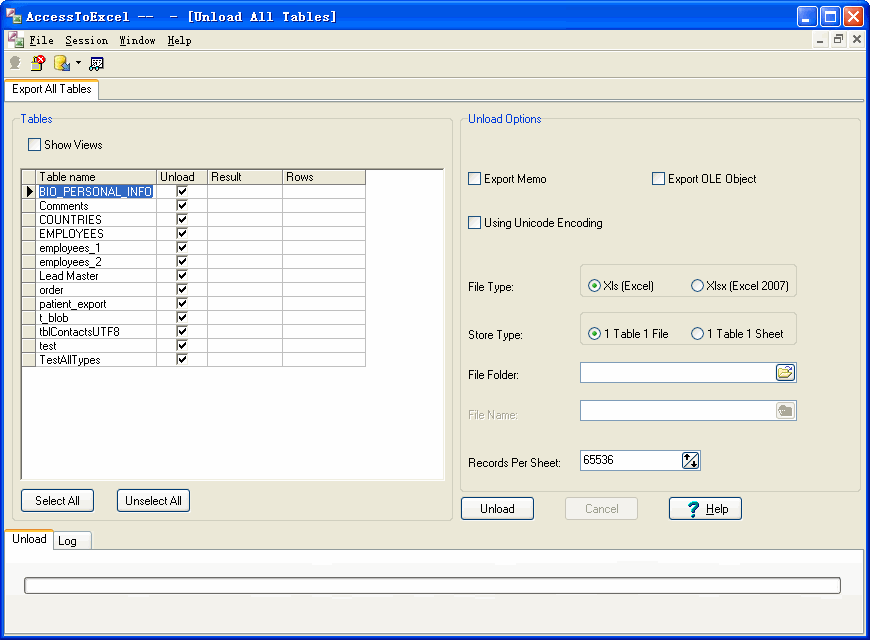Uncheck Unload for order row

[181, 290]
